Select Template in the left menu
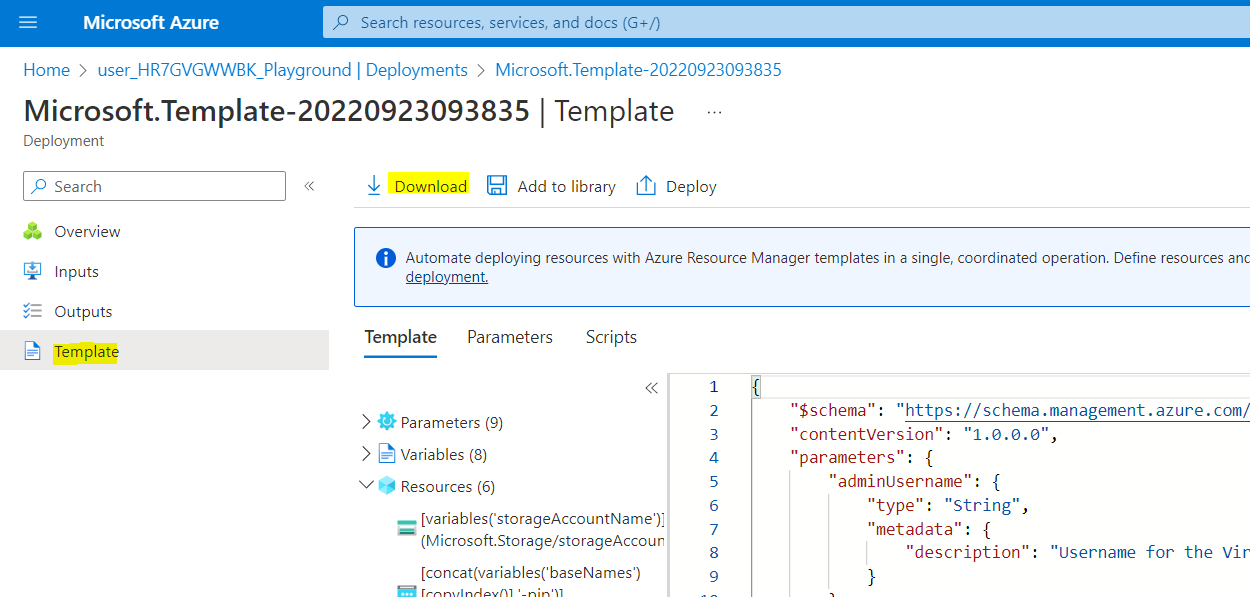 [86, 351]
